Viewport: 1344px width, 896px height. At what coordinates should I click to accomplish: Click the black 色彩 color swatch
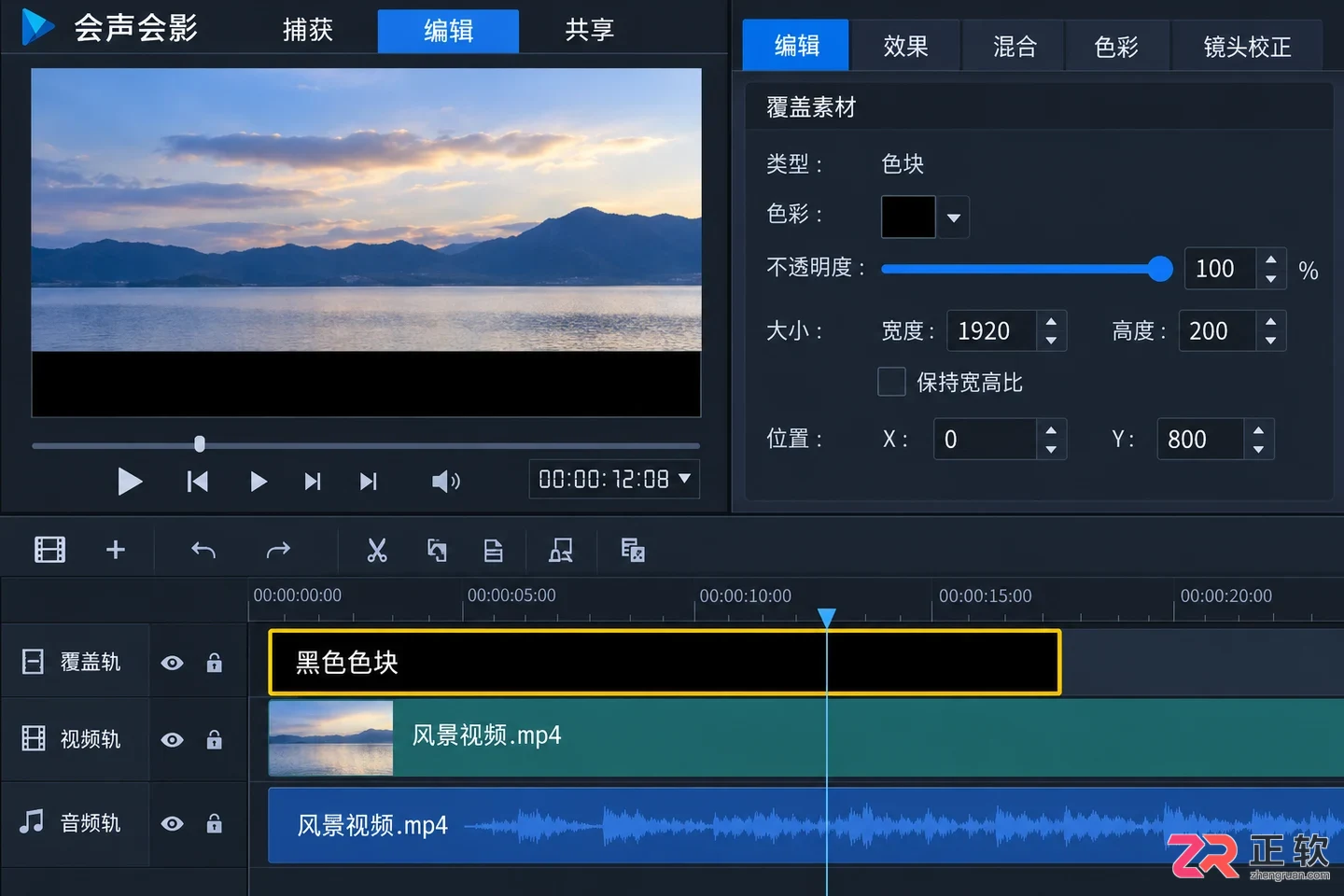[x=908, y=217]
